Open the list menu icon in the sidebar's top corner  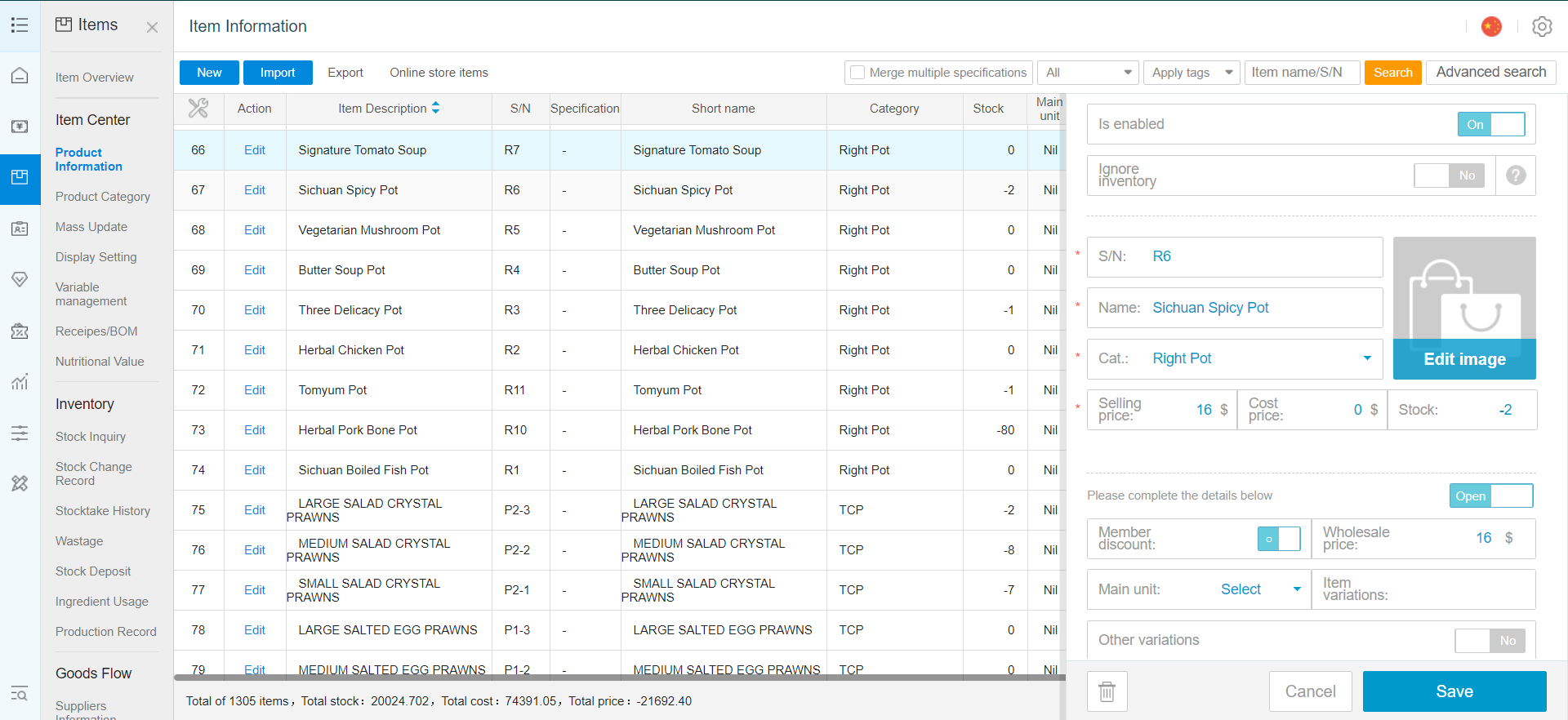coord(20,25)
